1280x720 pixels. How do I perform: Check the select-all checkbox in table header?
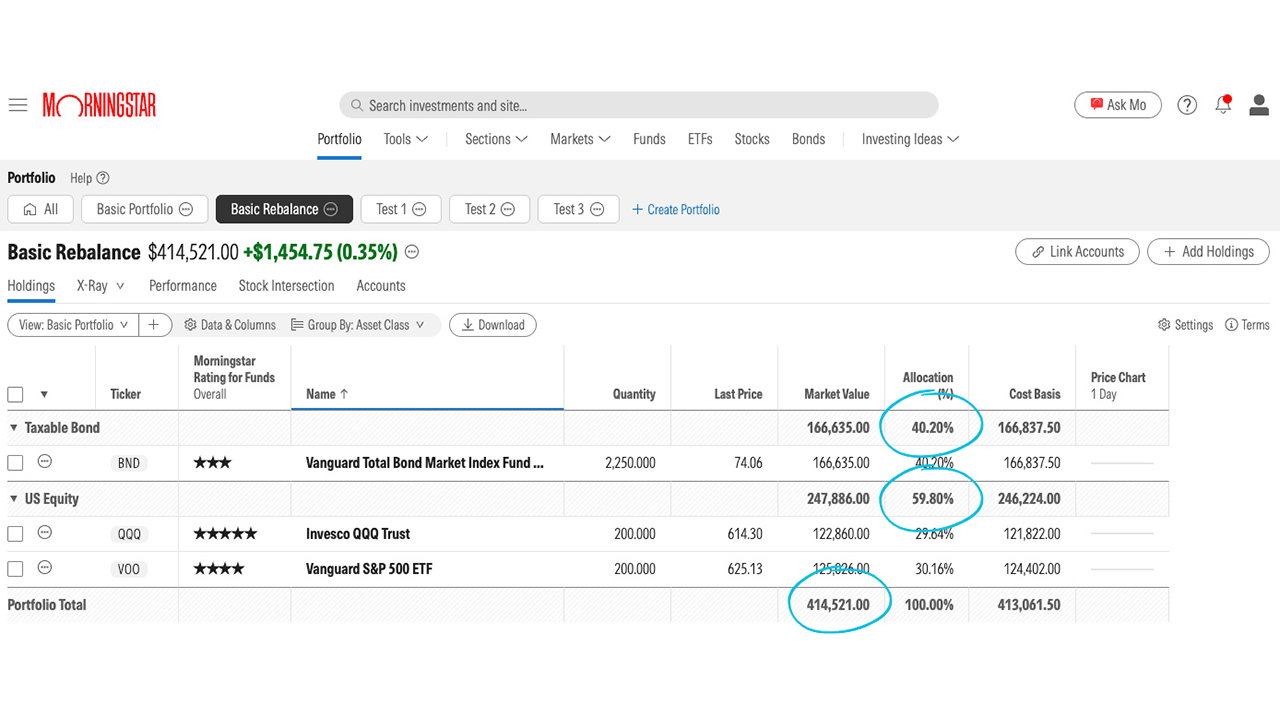15,394
